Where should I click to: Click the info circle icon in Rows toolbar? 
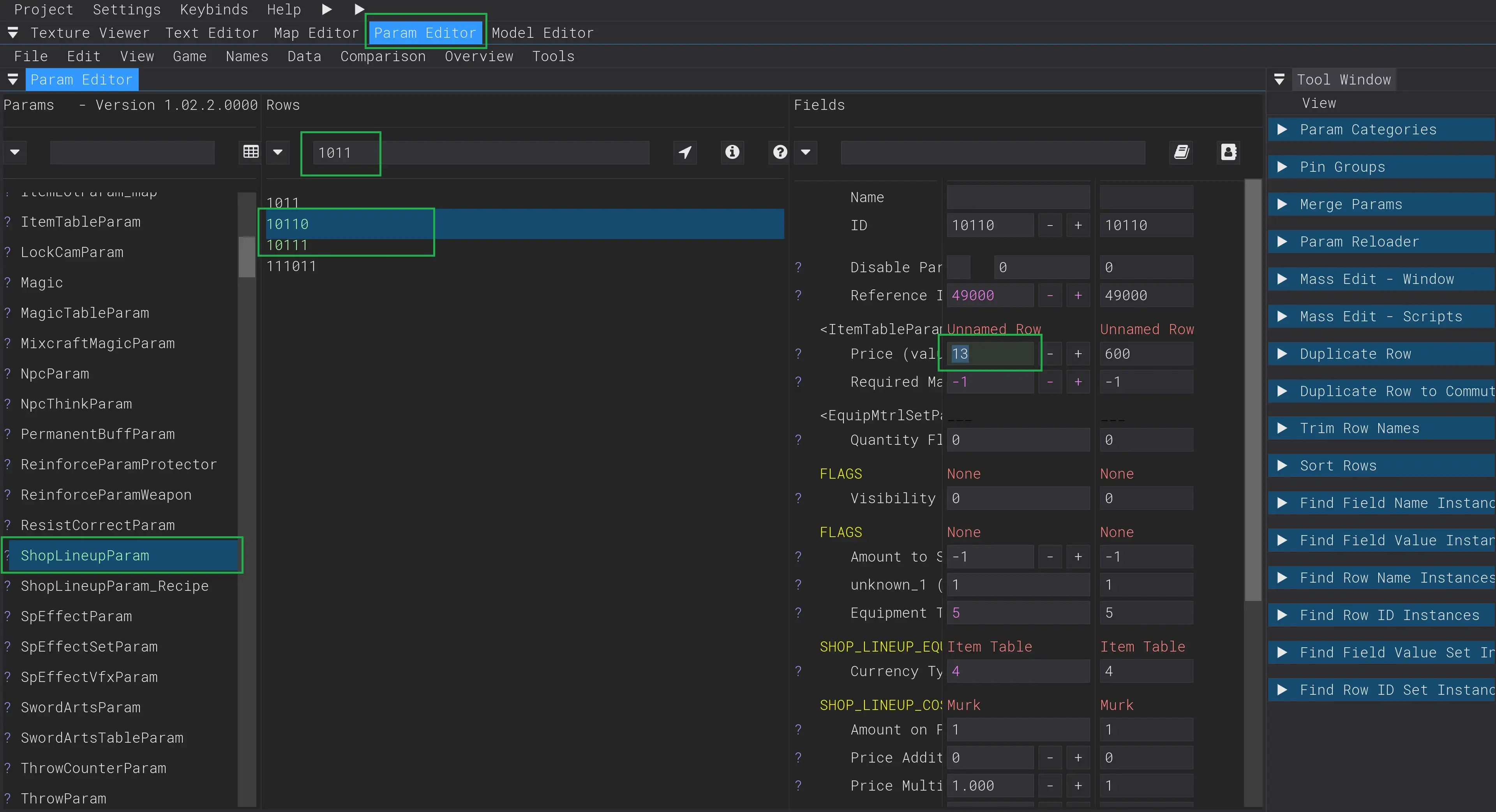click(x=732, y=152)
